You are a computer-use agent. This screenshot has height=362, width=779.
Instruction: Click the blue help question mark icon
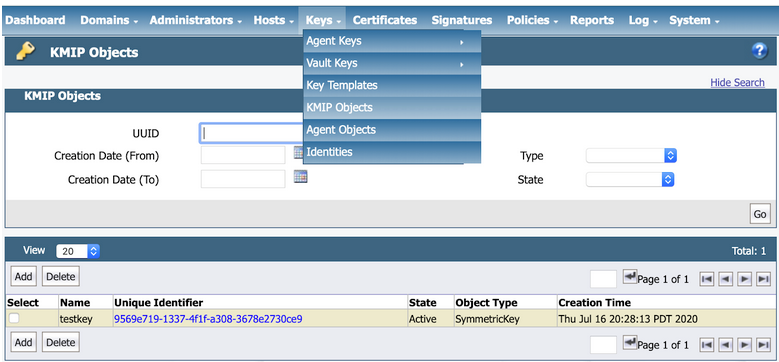pos(760,51)
